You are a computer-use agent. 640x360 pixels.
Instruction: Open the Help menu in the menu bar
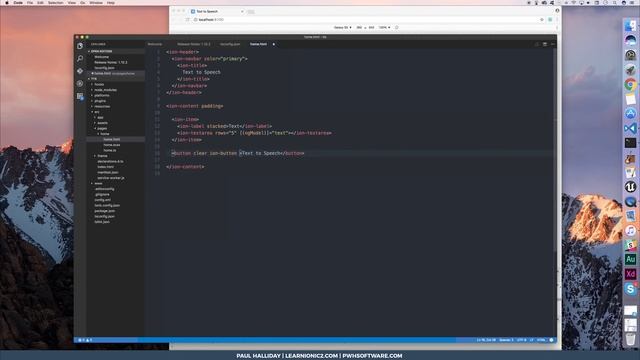[111, 2]
